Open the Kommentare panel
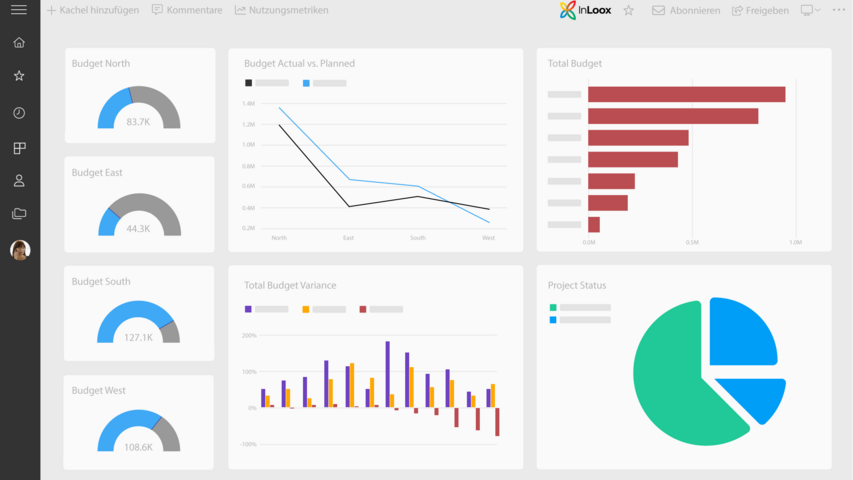The width and height of the screenshot is (853, 480). 187,10
